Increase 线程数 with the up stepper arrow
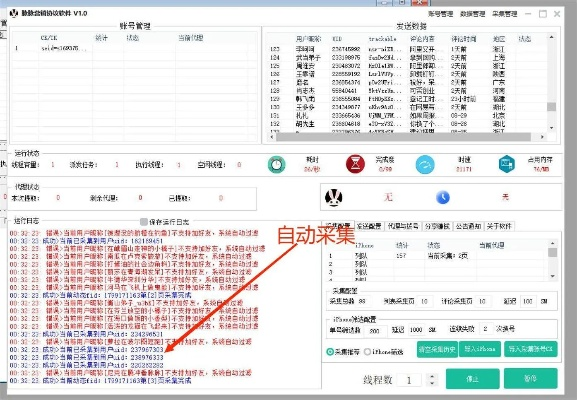Screen dimensions: 577x400 [x=432, y=376]
